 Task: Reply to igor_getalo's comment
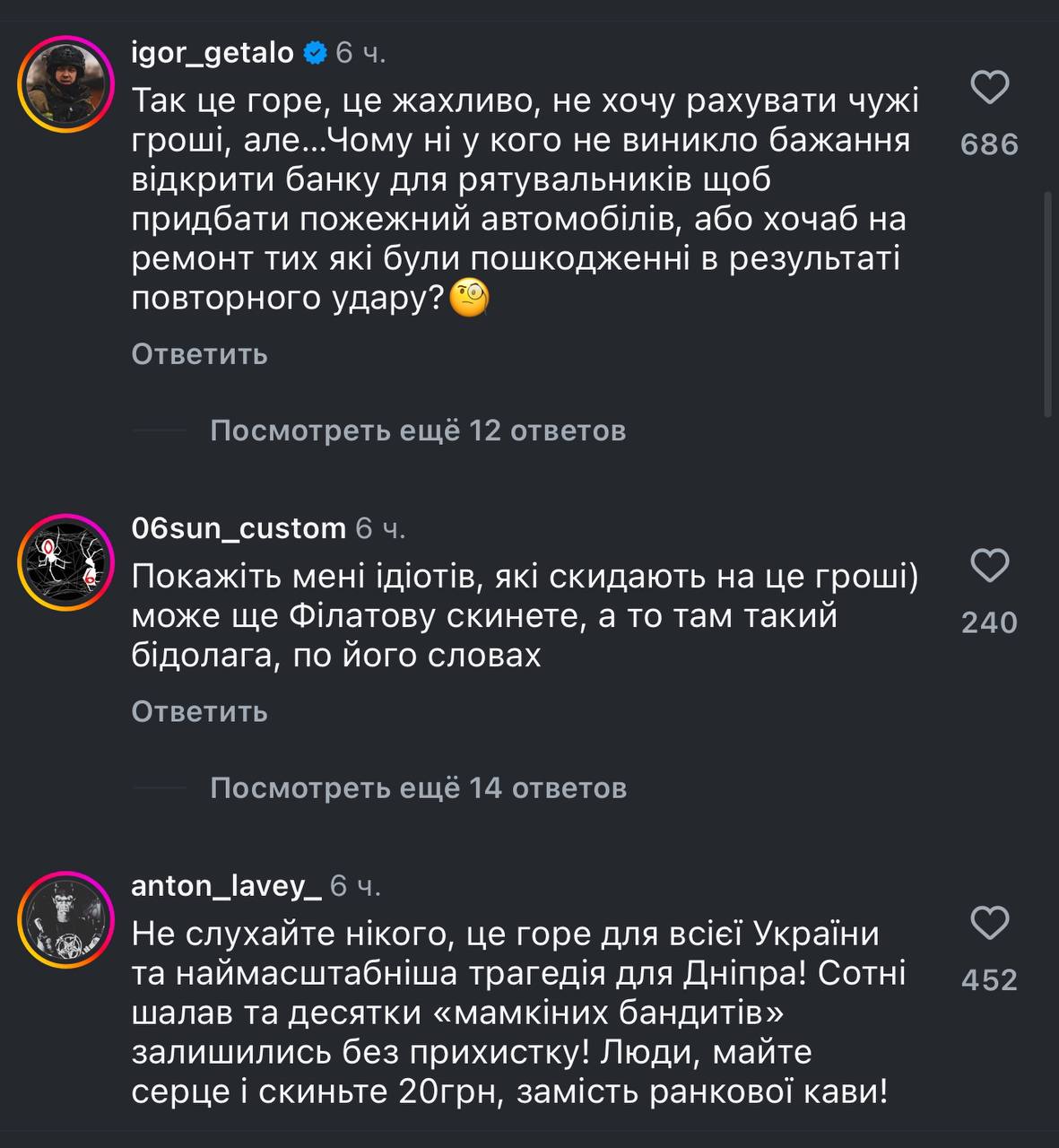click(x=199, y=354)
